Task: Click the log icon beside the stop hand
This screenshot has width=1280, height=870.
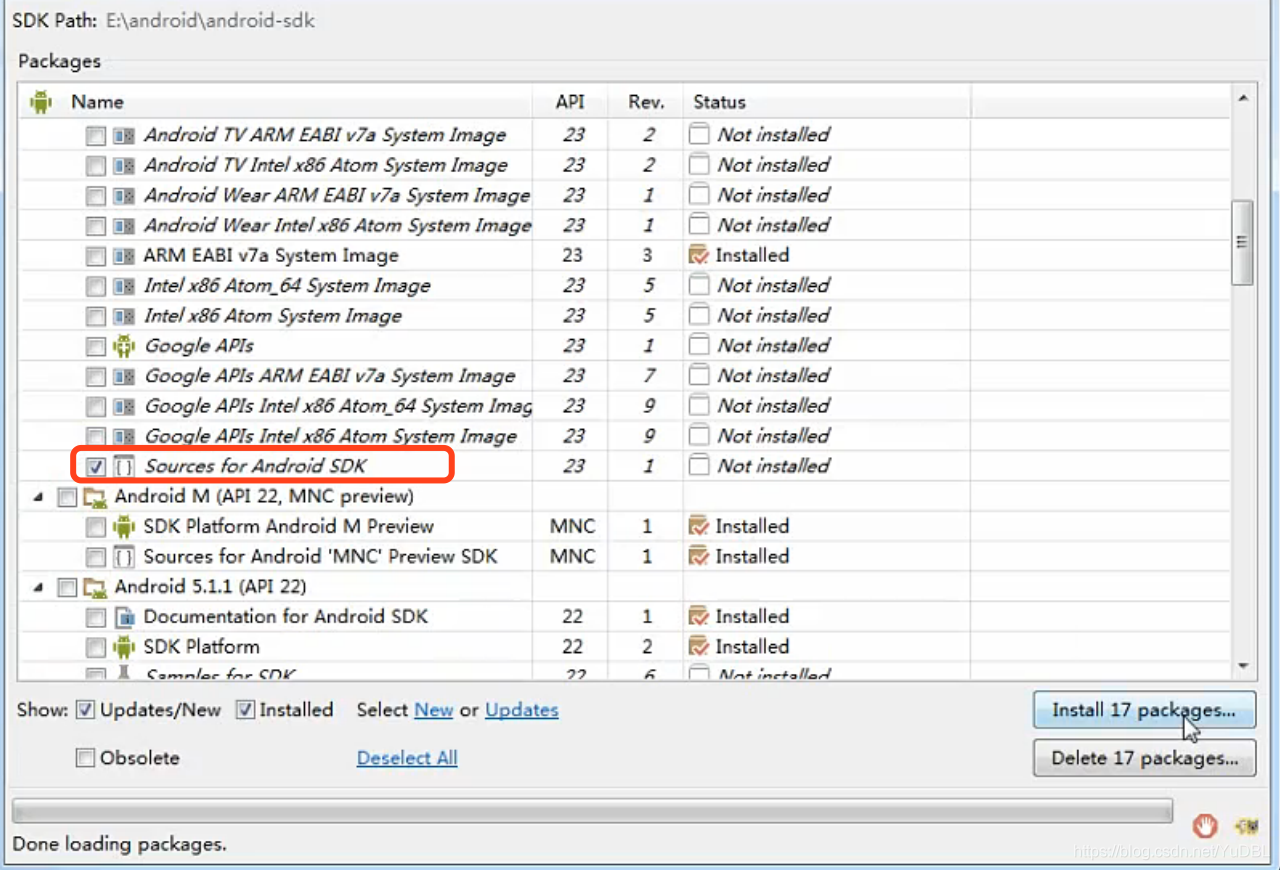Action: click(1246, 826)
